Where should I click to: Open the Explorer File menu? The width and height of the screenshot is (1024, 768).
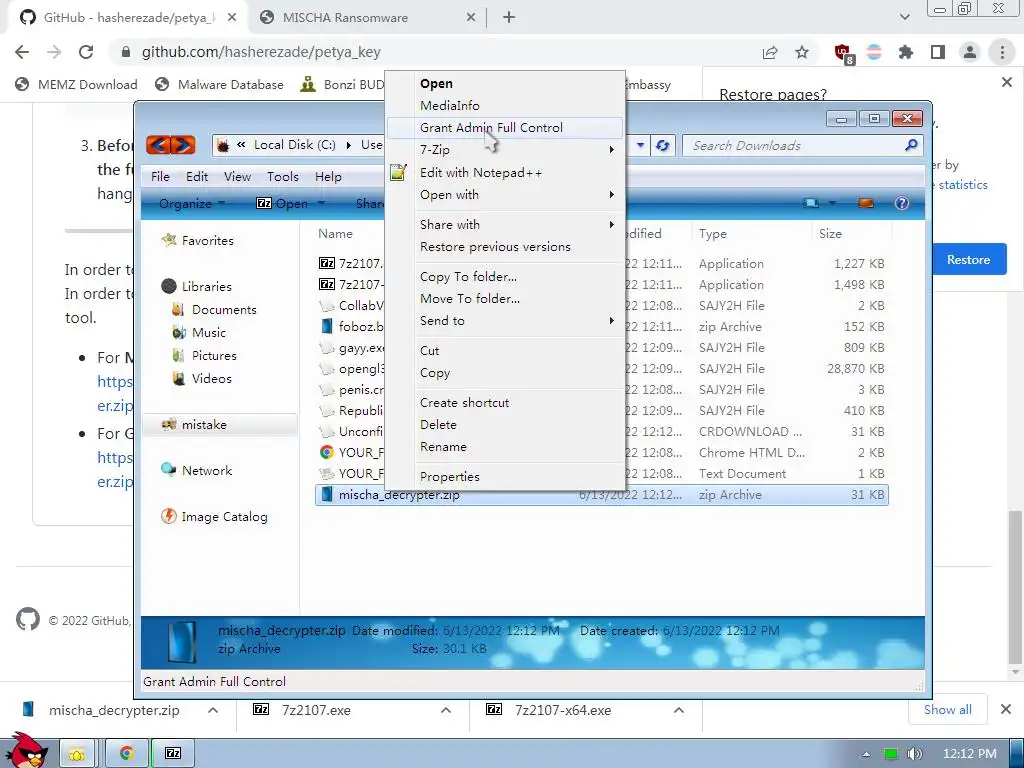tap(160, 177)
